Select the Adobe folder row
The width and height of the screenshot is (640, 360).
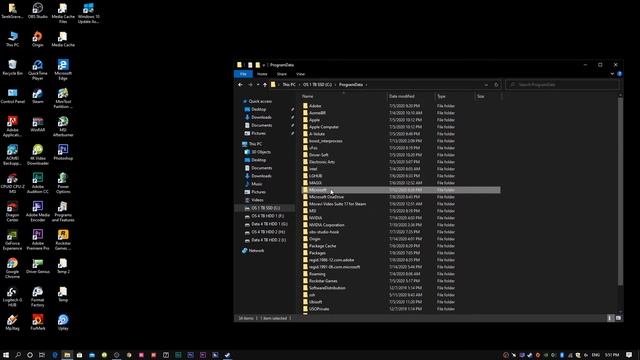point(401,106)
